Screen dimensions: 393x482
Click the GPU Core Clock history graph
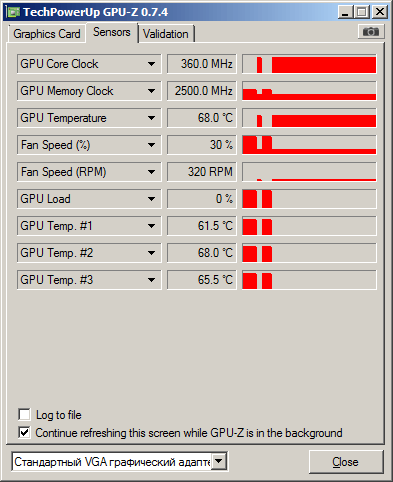pyautogui.click(x=309, y=64)
